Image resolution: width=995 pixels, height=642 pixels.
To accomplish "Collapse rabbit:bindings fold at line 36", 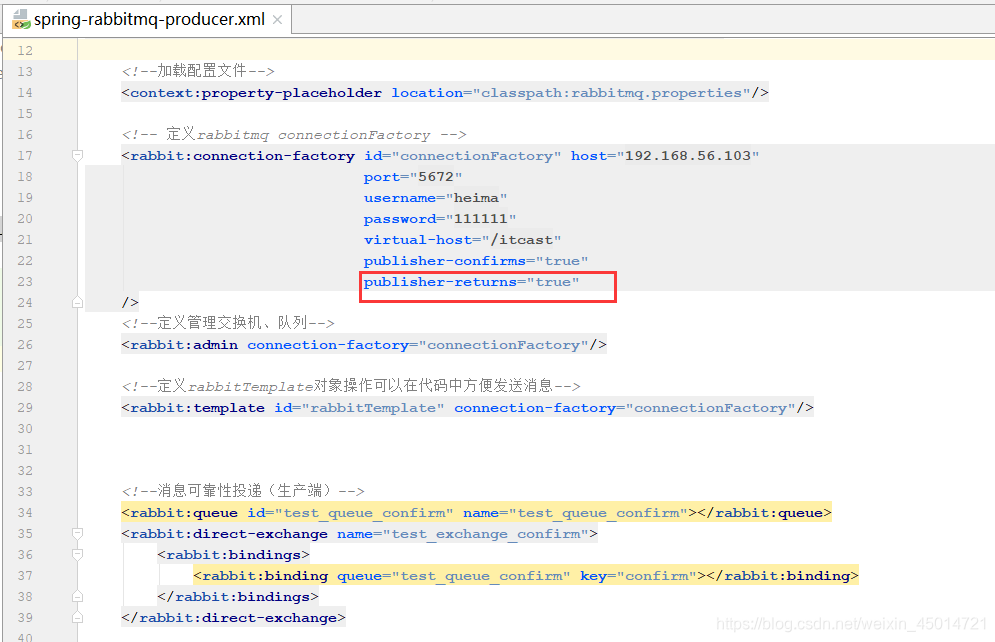I will (x=77, y=554).
